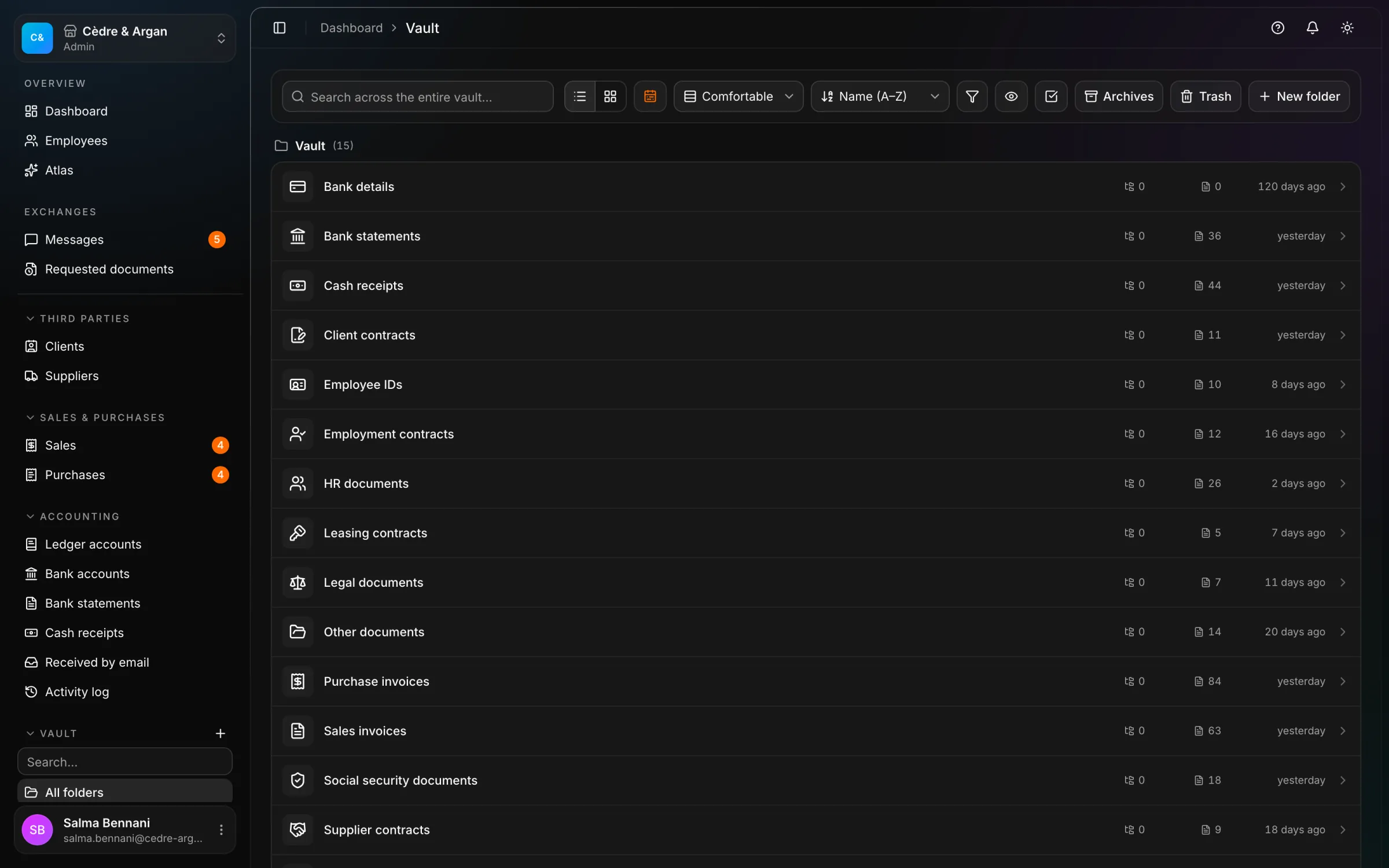The height and width of the screenshot is (868, 1389).
Task: Click the vault search field
Action: point(418,96)
